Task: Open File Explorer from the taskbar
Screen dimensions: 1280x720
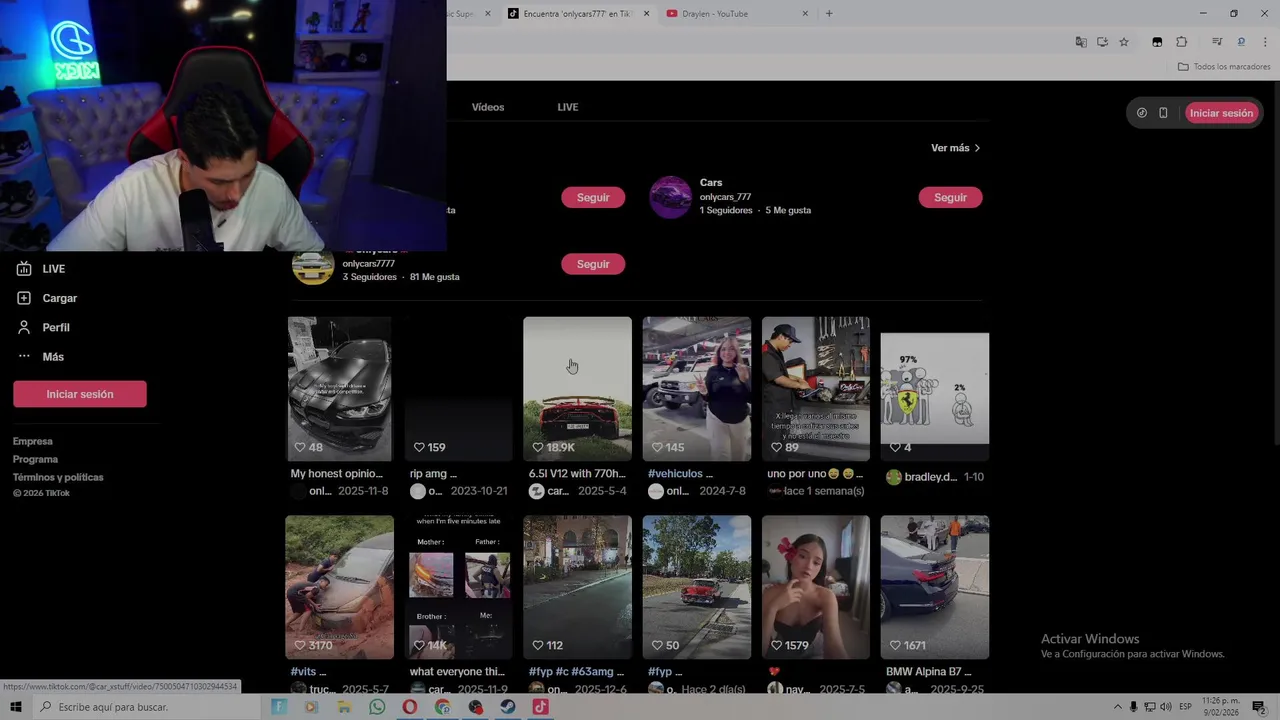Action: [344, 707]
